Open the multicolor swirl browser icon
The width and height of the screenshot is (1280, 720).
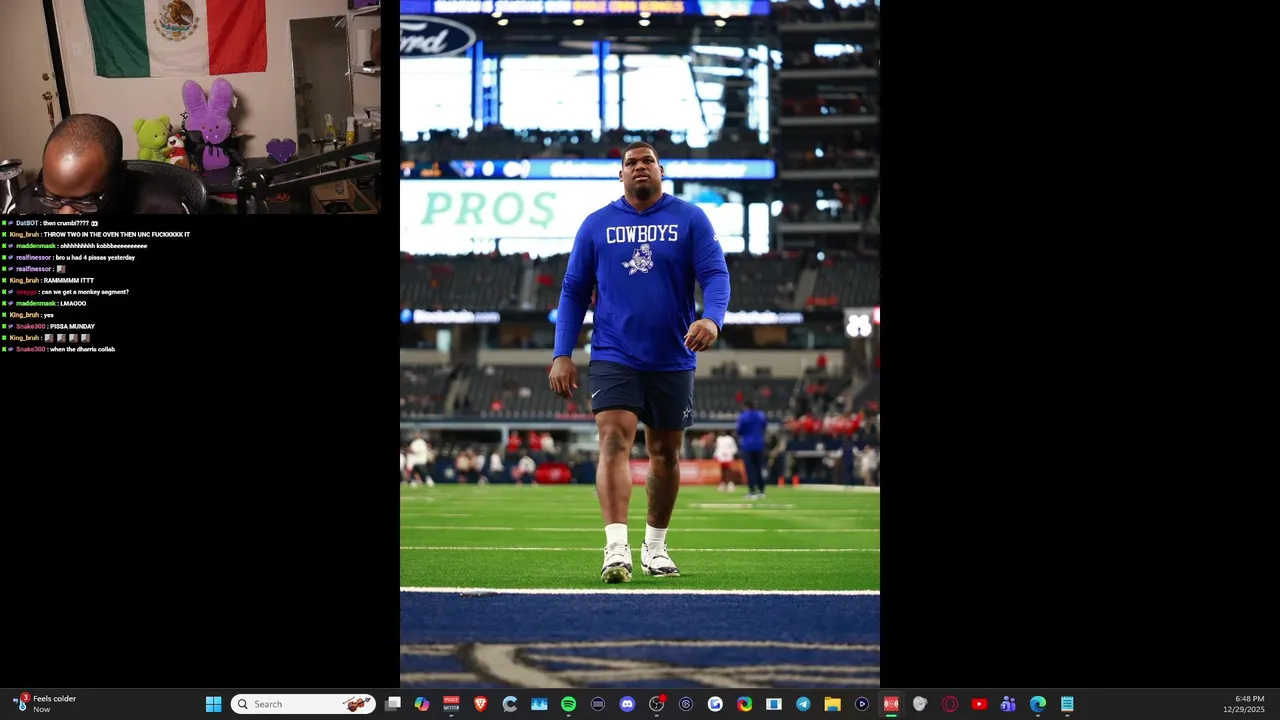(744, 704)
